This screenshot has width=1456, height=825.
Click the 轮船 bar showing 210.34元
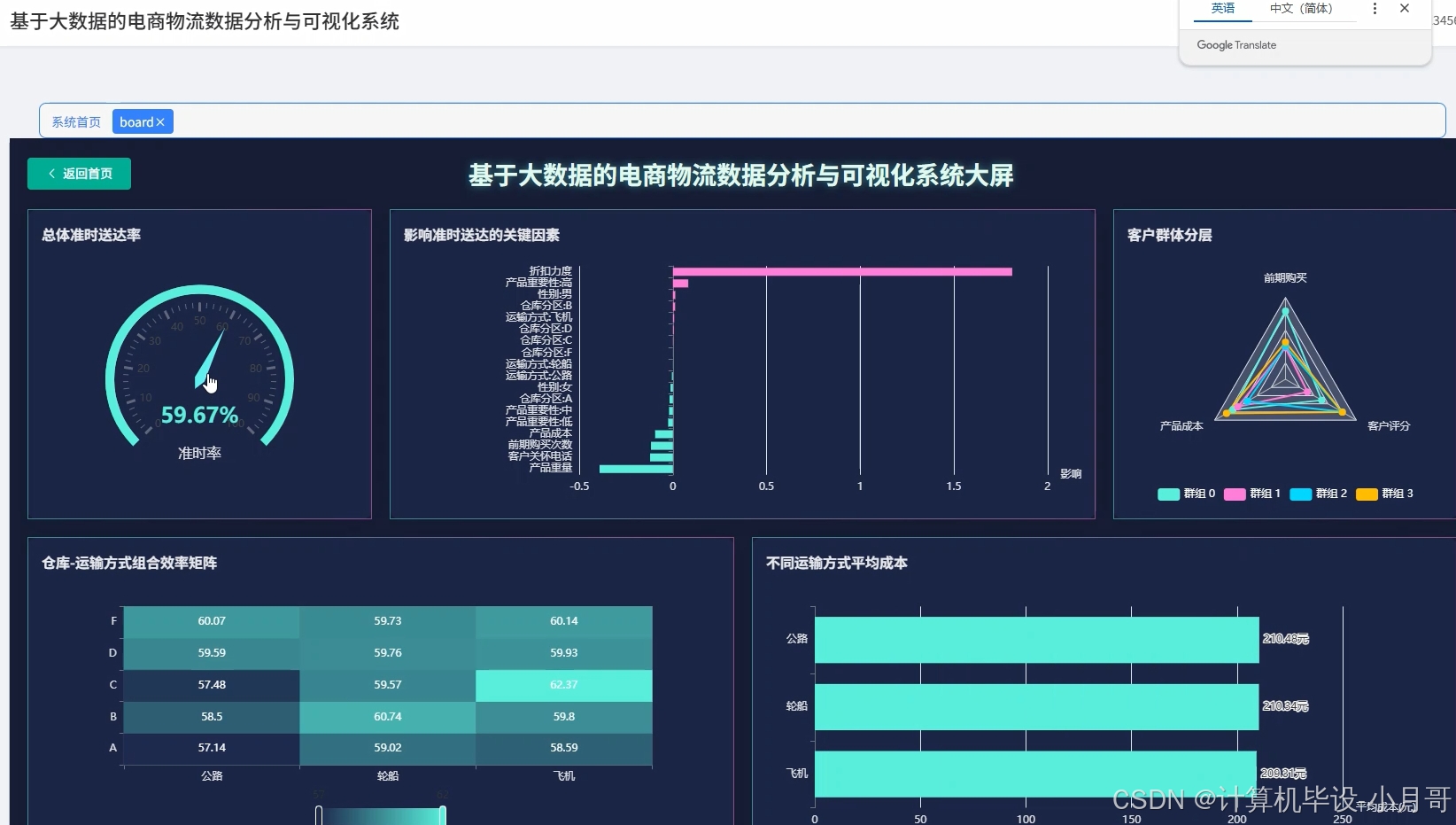click(x=1036, y=706)
